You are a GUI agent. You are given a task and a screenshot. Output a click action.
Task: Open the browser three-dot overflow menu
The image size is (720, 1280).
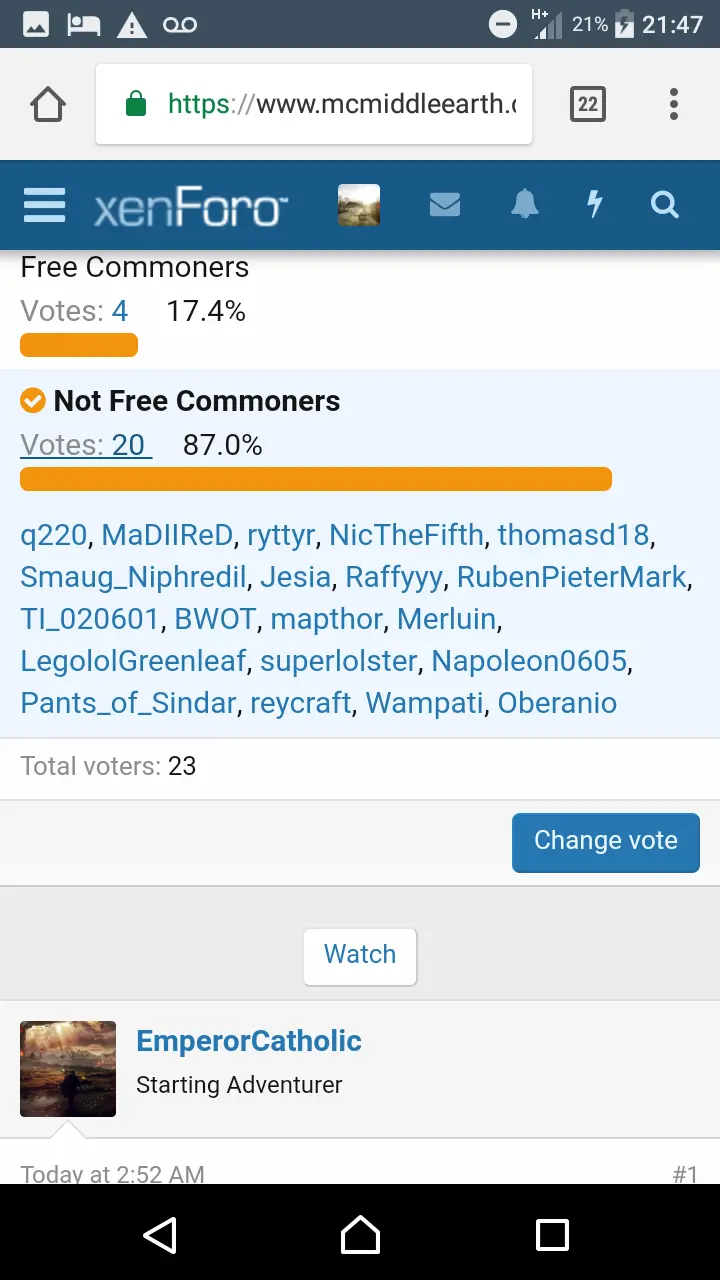[674, 104]
